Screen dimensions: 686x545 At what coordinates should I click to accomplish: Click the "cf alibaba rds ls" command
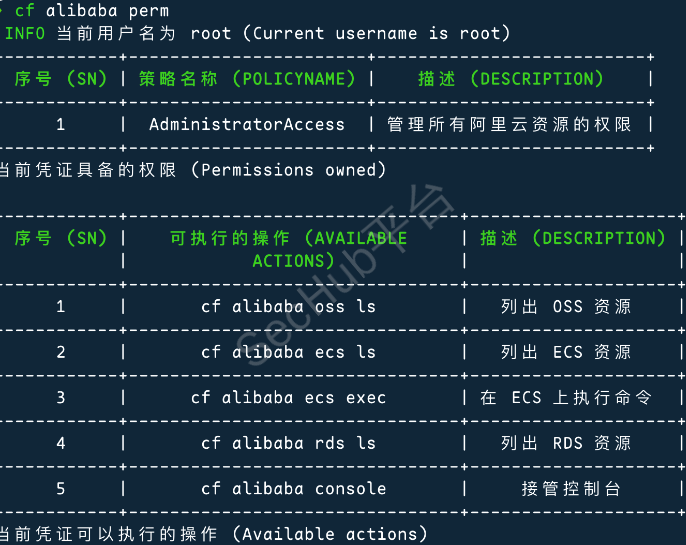tap(288, 443)
